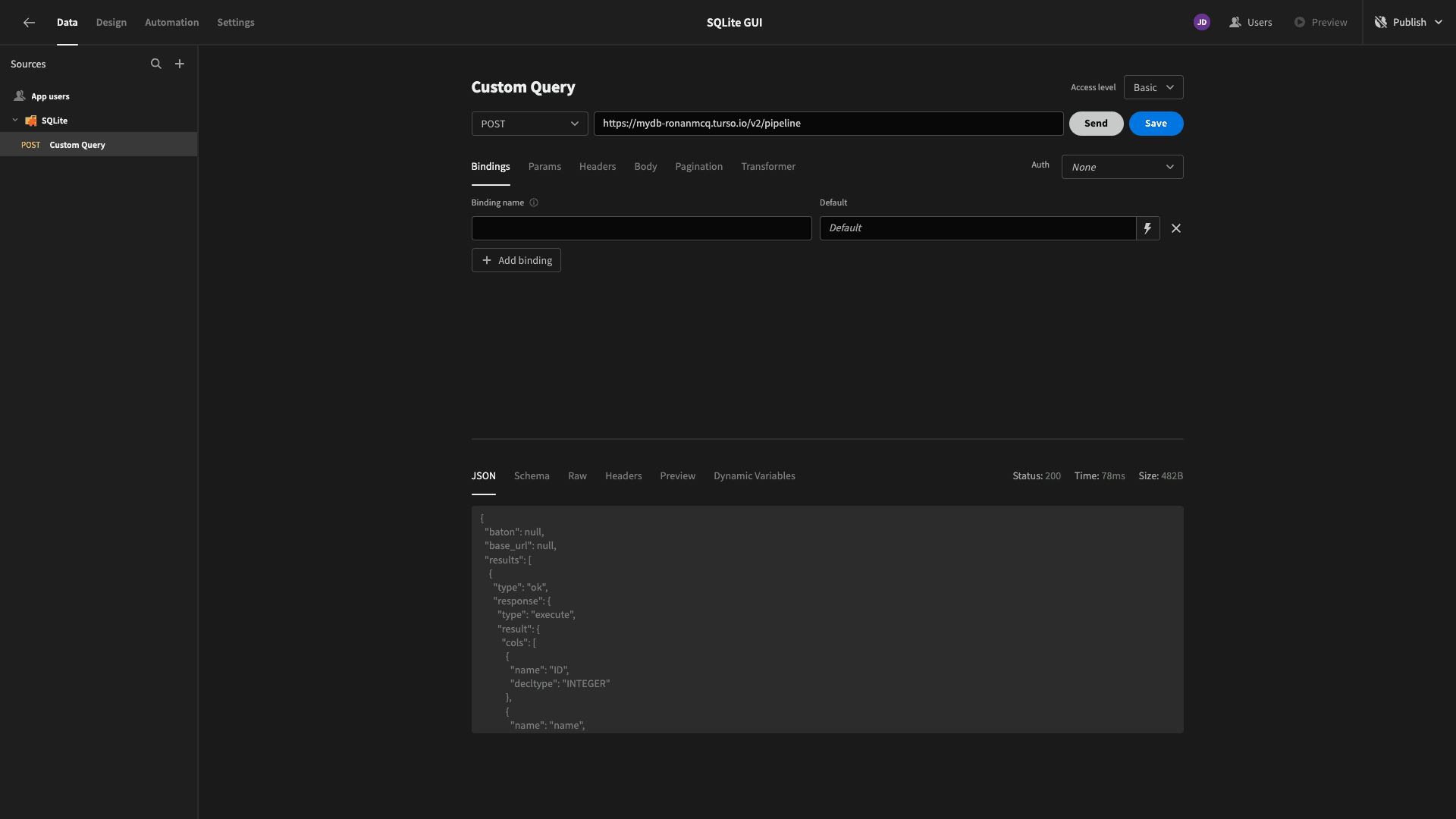This screenshot has width=1456, height=819.
Task: Expand the Publish menu
Action: [1439, 23]
